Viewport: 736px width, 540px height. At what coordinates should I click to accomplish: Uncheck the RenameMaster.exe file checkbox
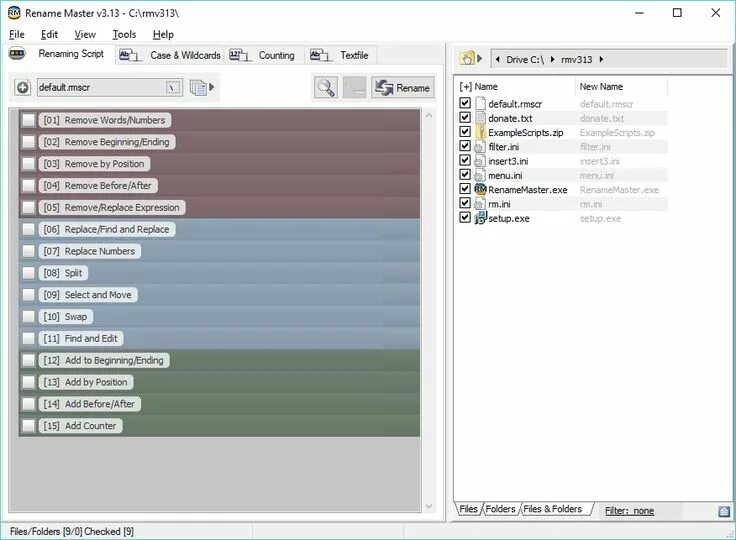click(x=465, y=189)
